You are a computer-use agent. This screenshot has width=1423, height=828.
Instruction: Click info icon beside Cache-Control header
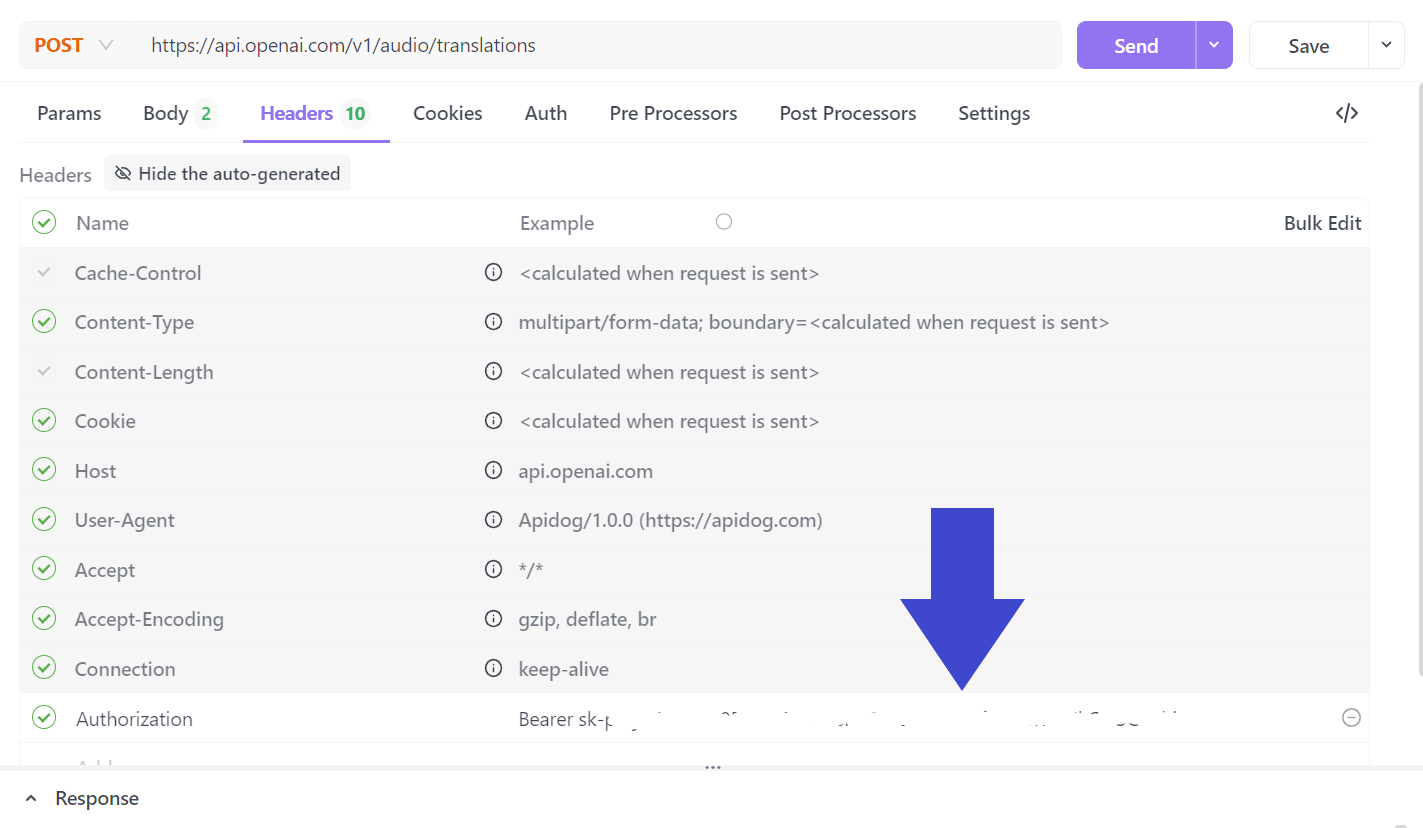[493, 272]
